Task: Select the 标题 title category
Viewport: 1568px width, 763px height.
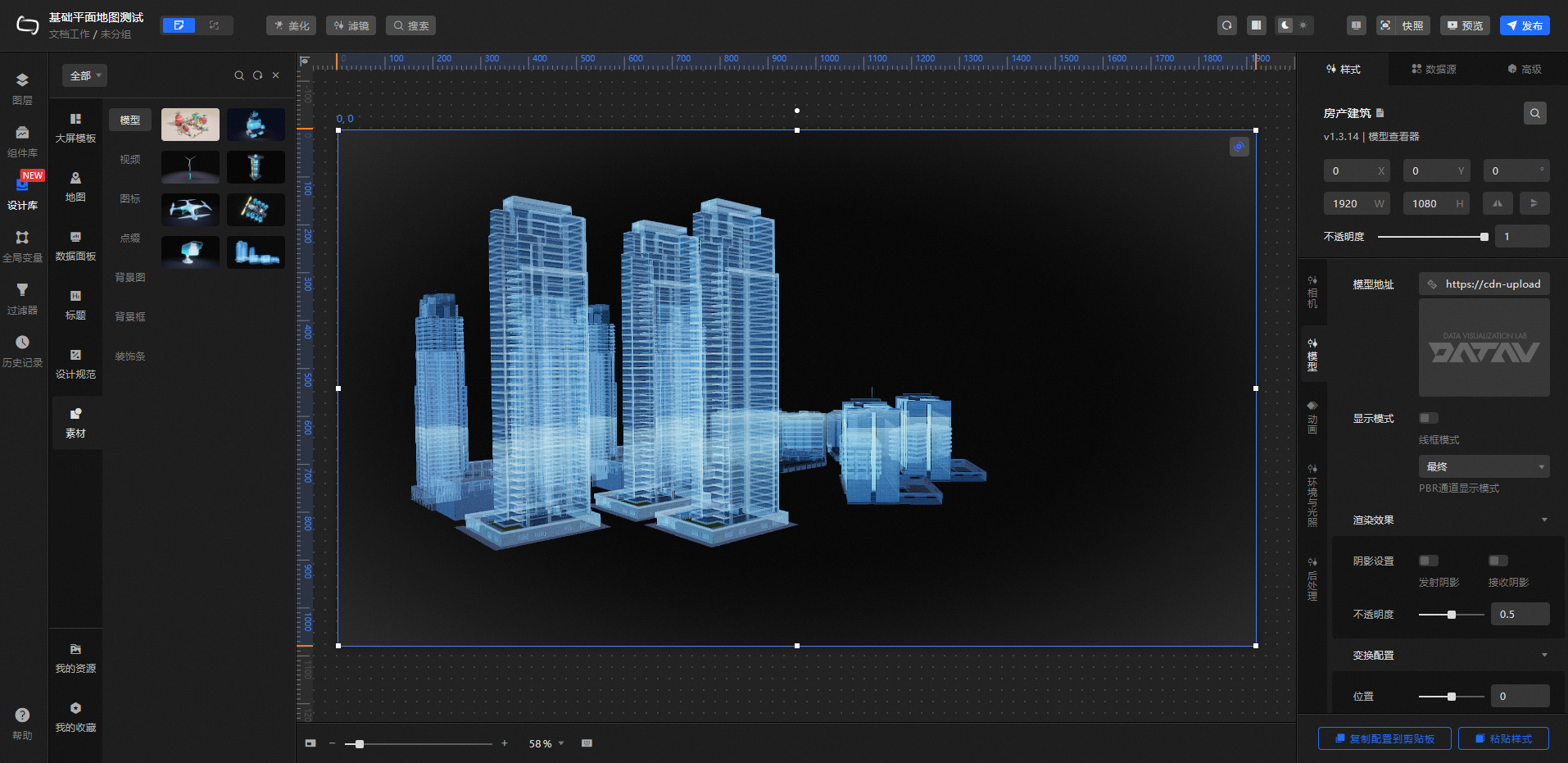Action: tap(75, 306)
